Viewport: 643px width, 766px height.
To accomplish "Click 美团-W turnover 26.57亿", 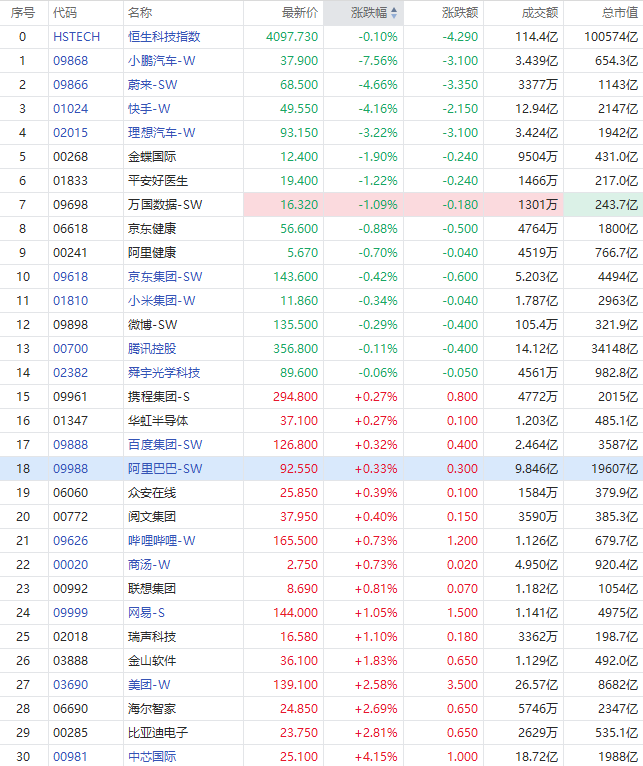I will 536,684.
